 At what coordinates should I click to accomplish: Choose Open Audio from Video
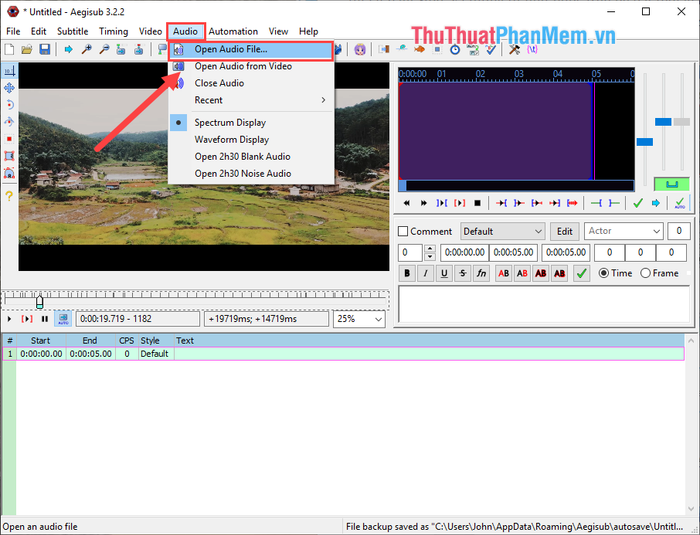click(x=251, y=66)
